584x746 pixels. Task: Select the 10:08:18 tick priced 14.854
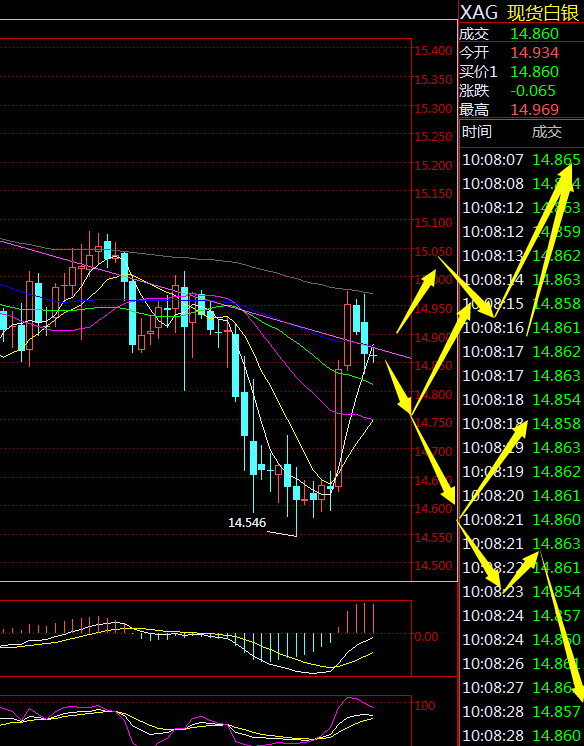point(521,400)
